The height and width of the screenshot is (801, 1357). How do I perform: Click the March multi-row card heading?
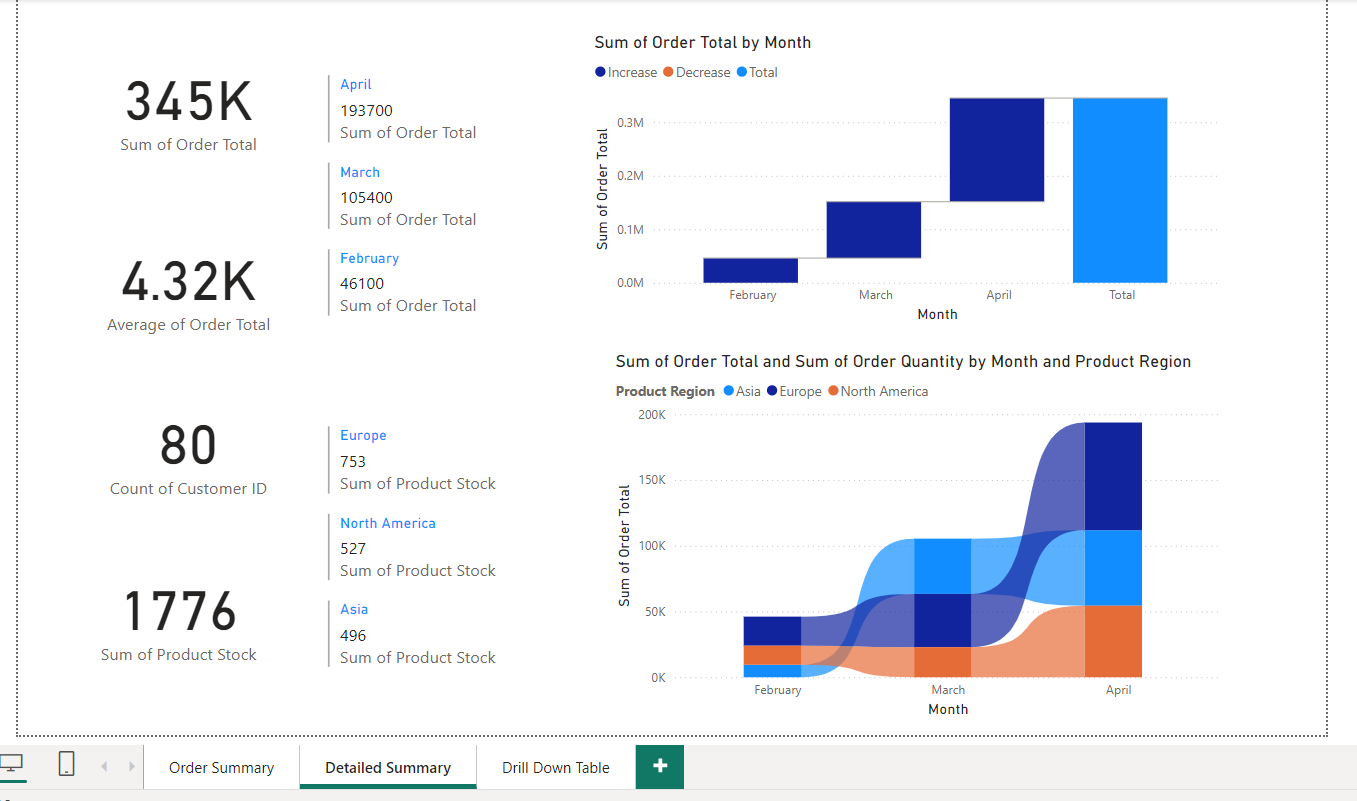(x=360, y=172)
